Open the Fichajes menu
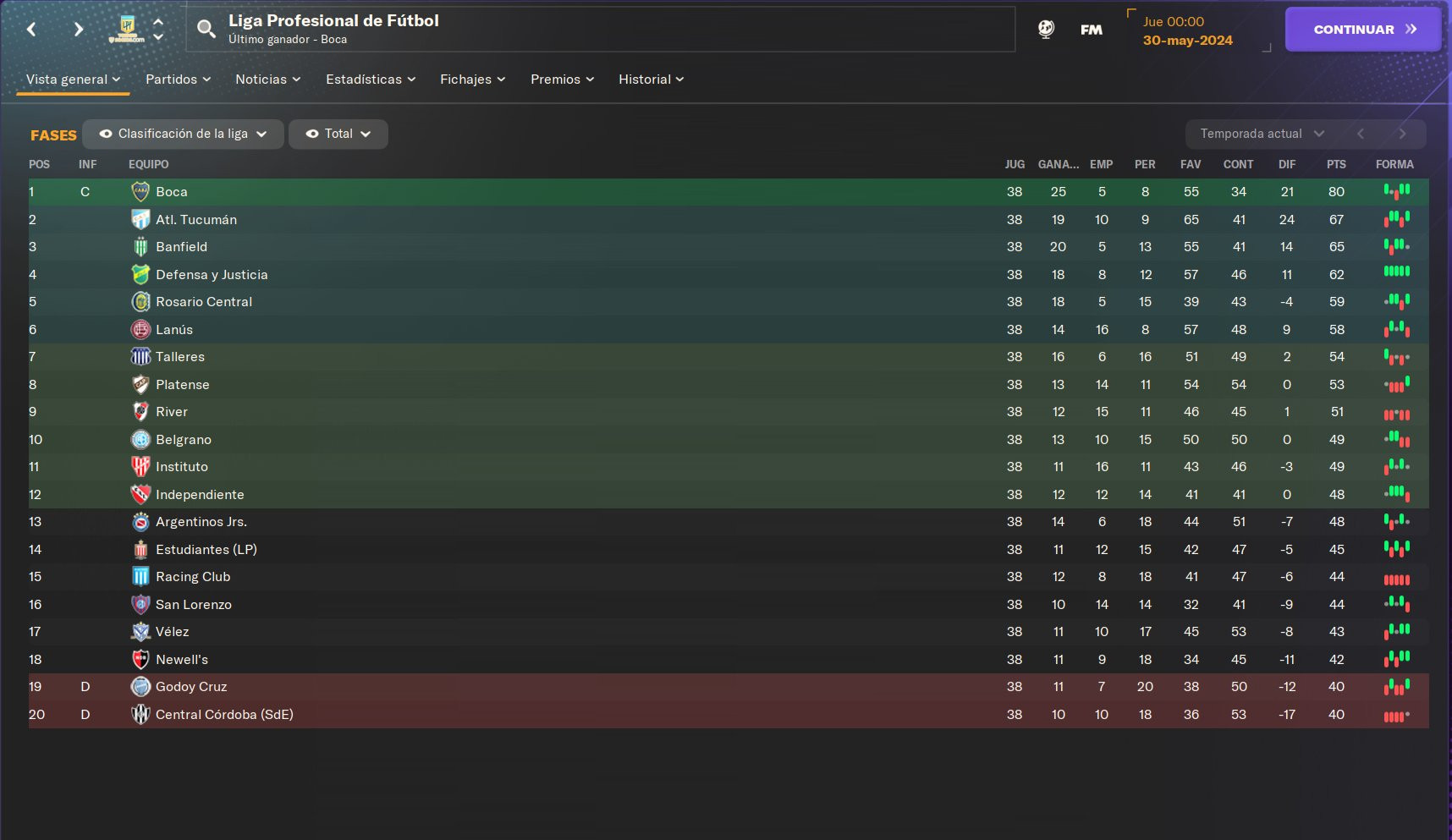 [472, 80]
